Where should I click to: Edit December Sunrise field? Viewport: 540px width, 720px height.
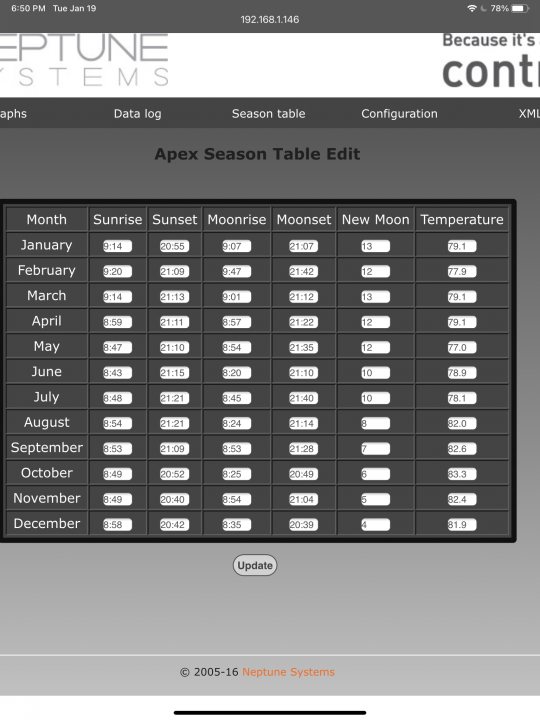point(117,524)
